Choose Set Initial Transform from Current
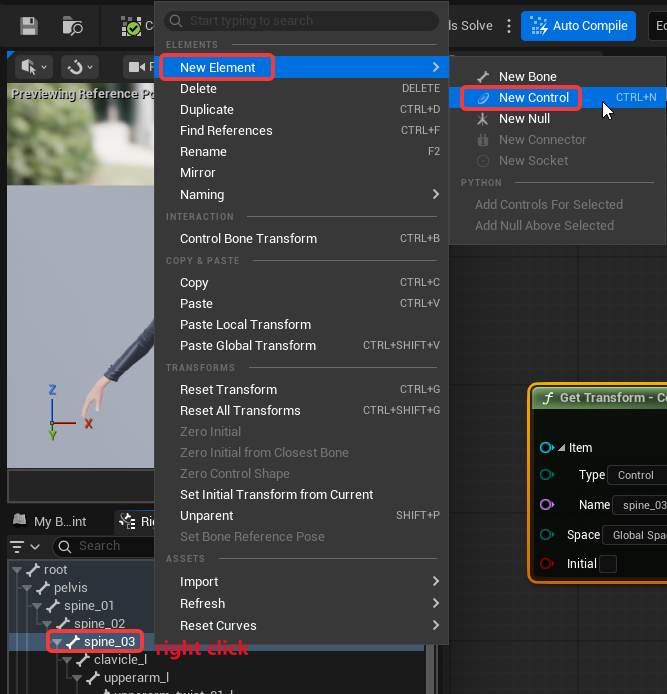Viewport: 667px width, 694px height. pos(301,494)
